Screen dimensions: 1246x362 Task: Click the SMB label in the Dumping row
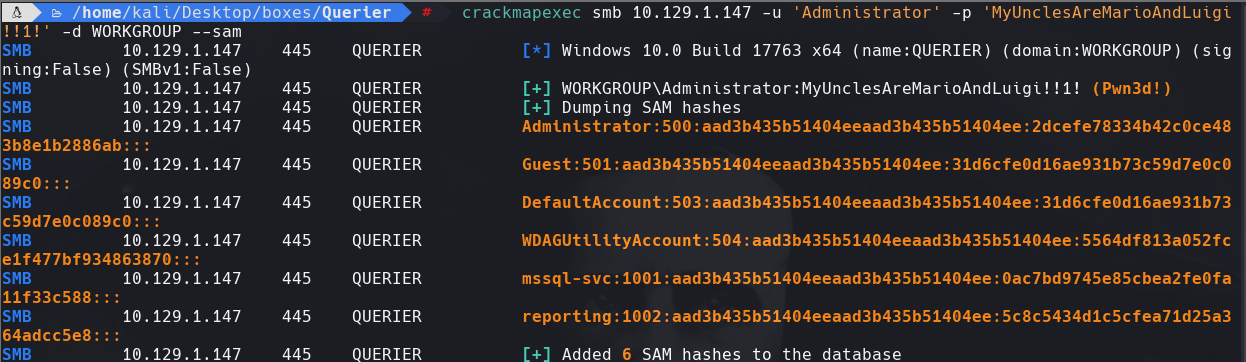17,107
